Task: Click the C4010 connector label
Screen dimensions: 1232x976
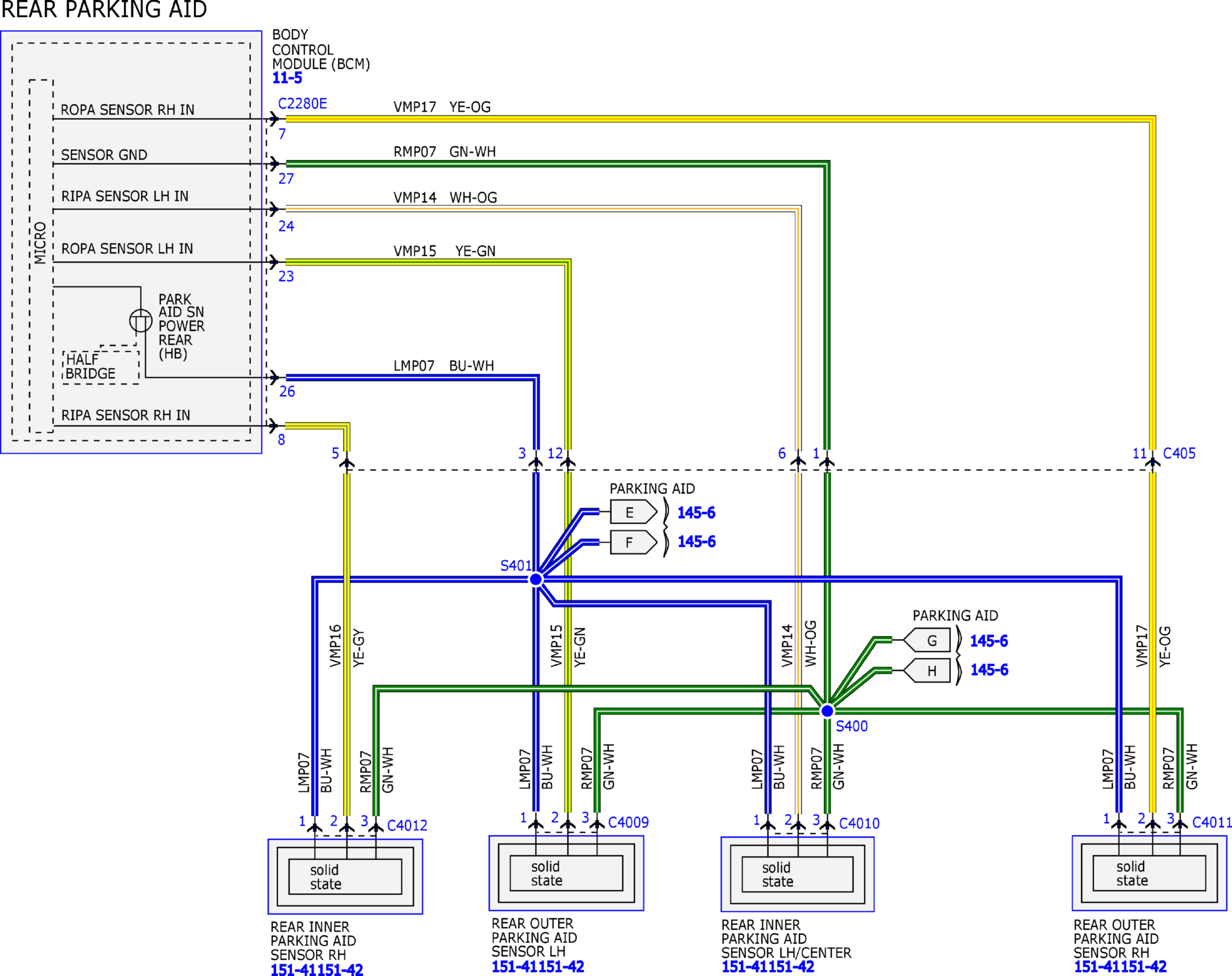Action: tap(859, 823)
